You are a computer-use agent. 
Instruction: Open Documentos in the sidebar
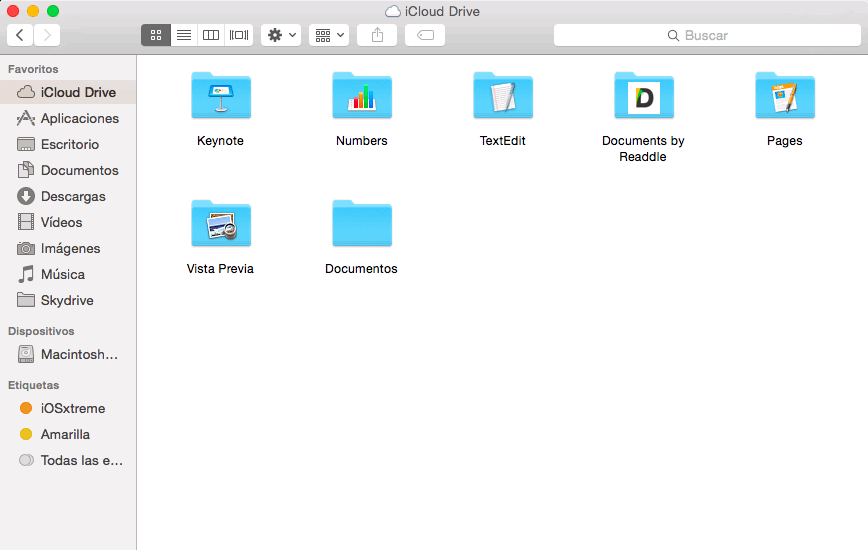coord(68,170)
